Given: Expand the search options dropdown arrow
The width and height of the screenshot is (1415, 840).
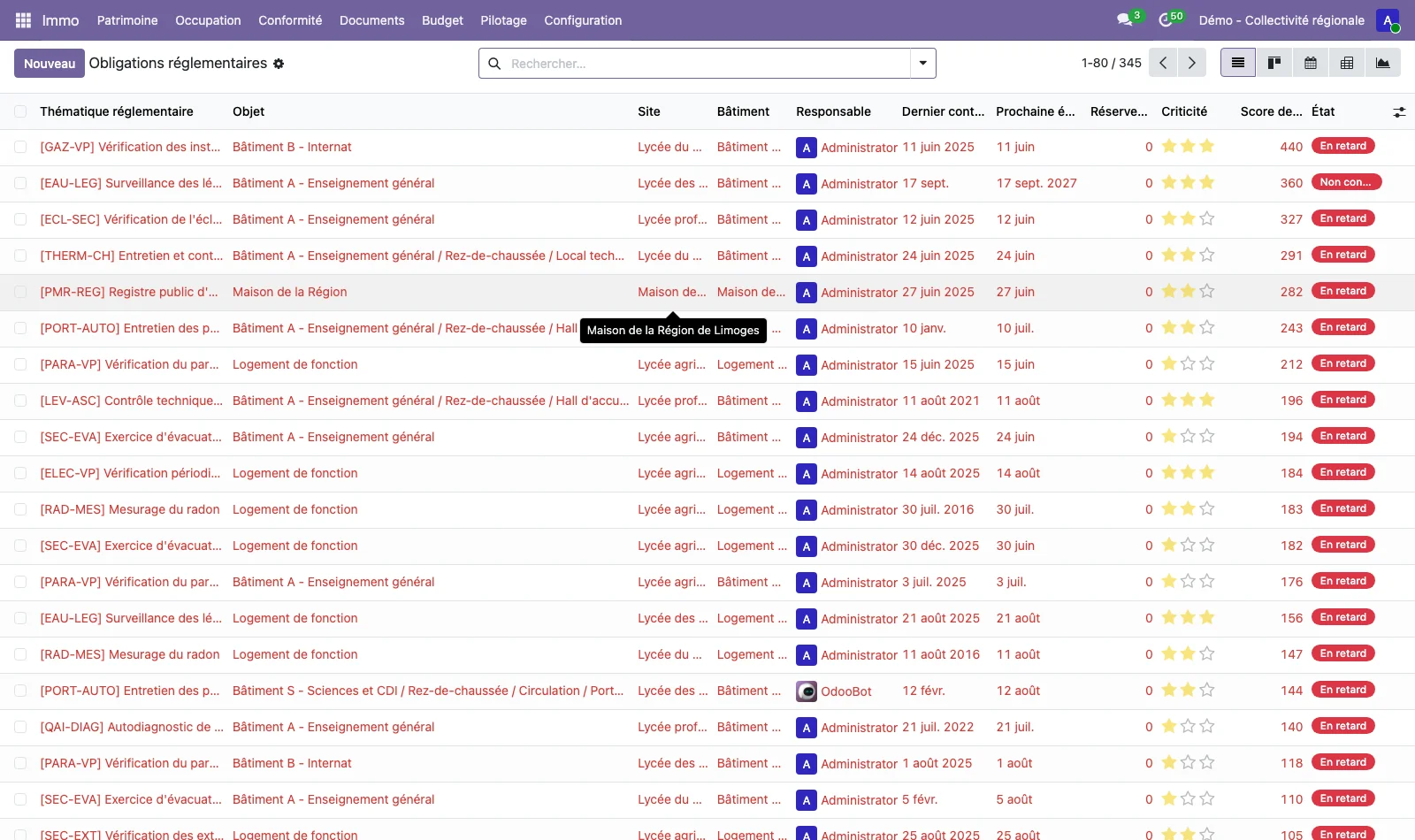Looking at the screenshot, I should click(x=922, y=63).
